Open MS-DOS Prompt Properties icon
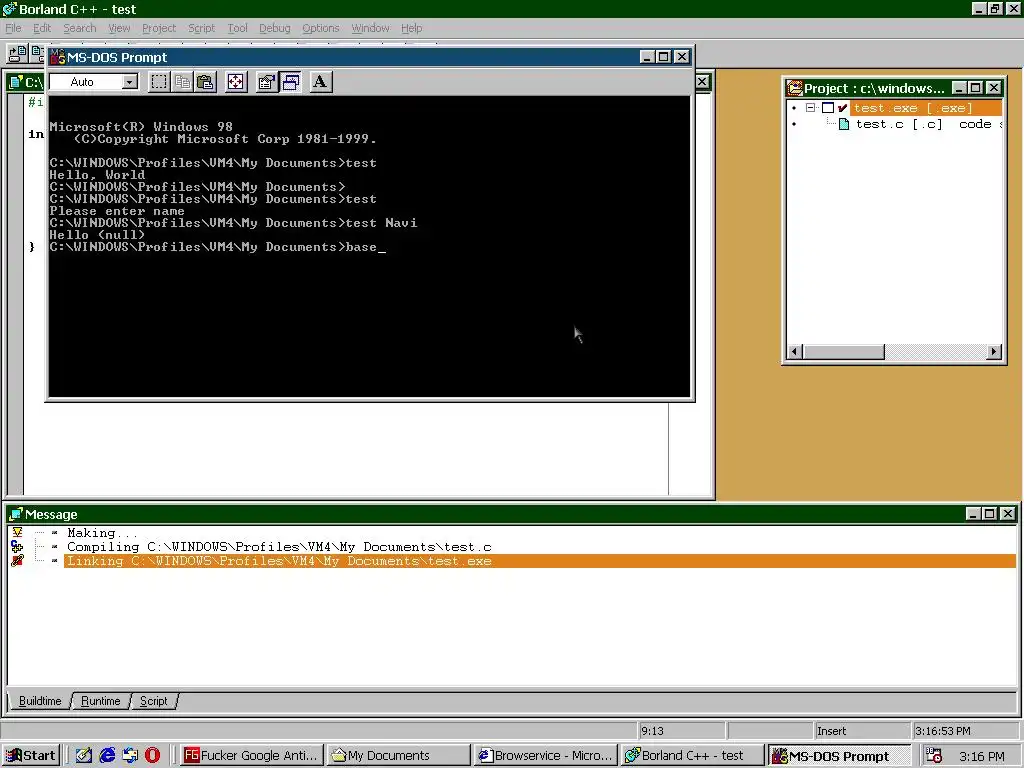The image size is (1024, 768). click(x=266, y=82)
